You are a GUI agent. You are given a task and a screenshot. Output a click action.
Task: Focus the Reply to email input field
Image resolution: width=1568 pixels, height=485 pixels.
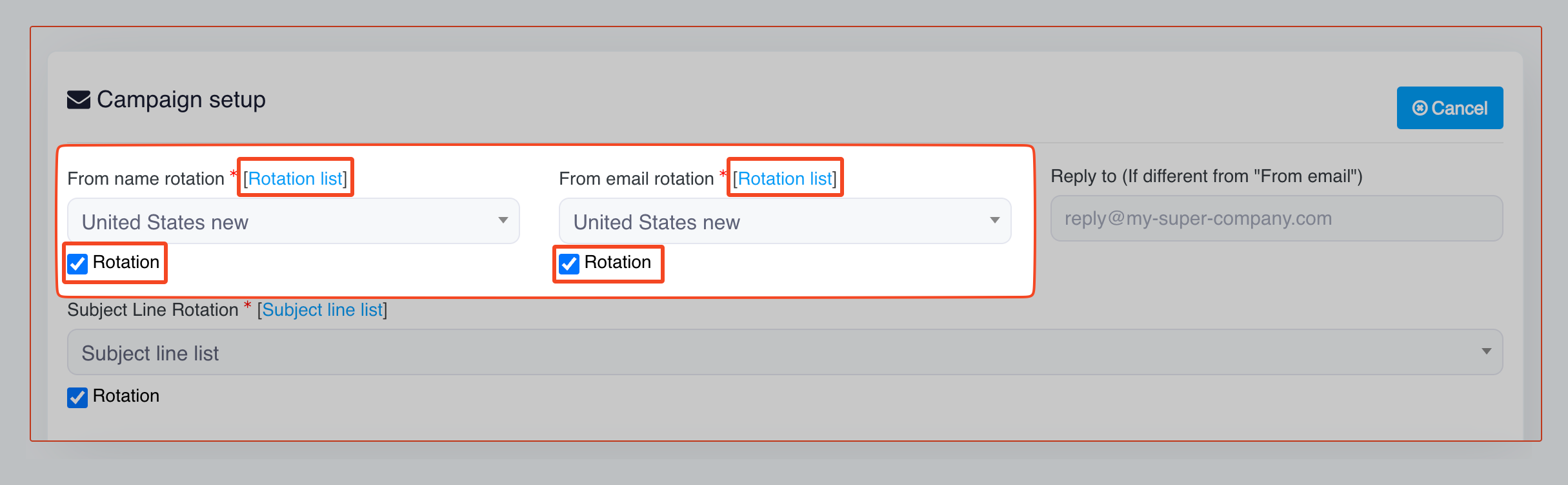pyautogui.click(x=1276, y=219)
